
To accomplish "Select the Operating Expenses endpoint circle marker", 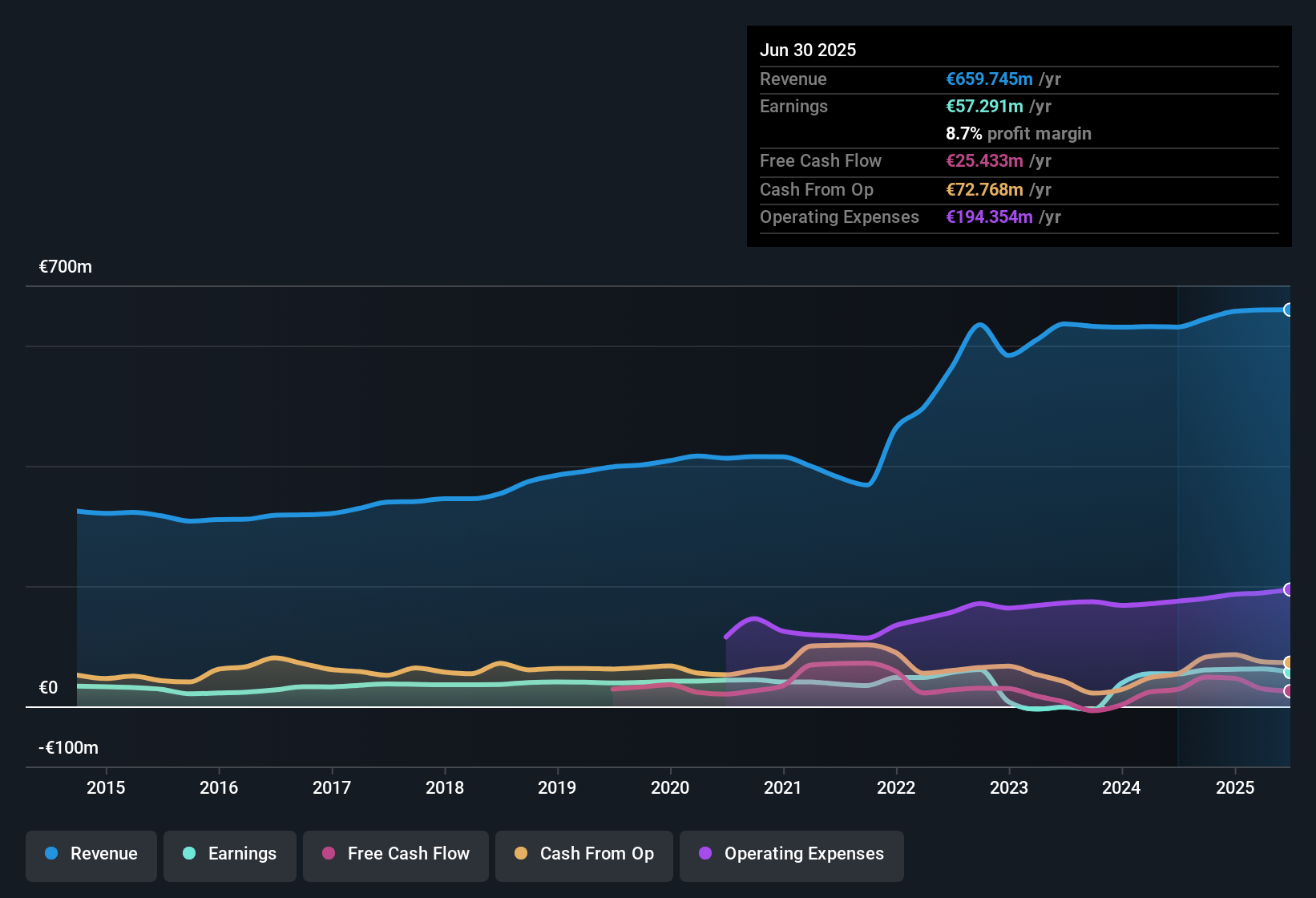I will pyautogui.click(x=1289, y=590).
